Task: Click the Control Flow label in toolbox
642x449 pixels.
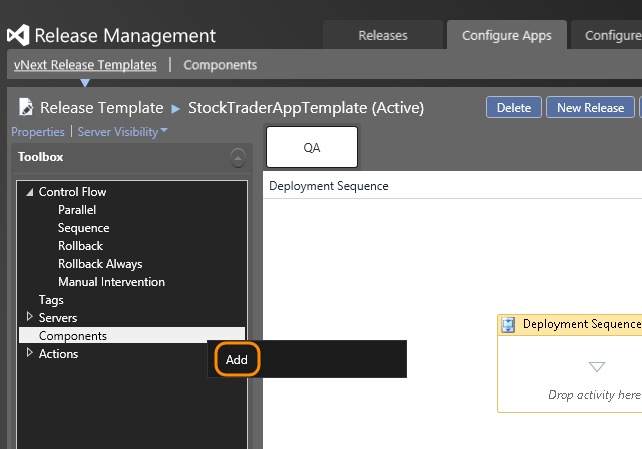Action: pyautogui.click(x=72, y=192)
